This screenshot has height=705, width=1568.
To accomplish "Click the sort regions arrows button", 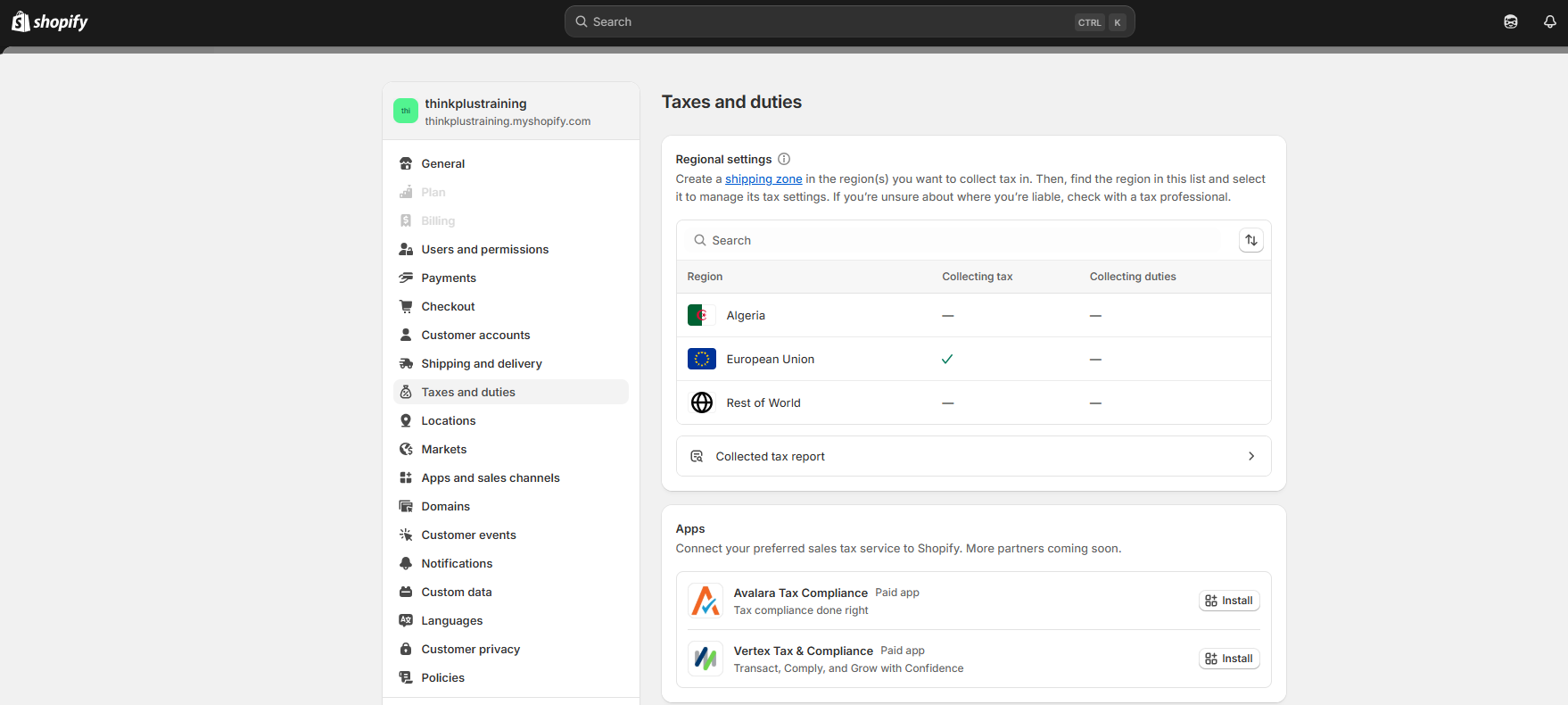I will point(1251,240).
